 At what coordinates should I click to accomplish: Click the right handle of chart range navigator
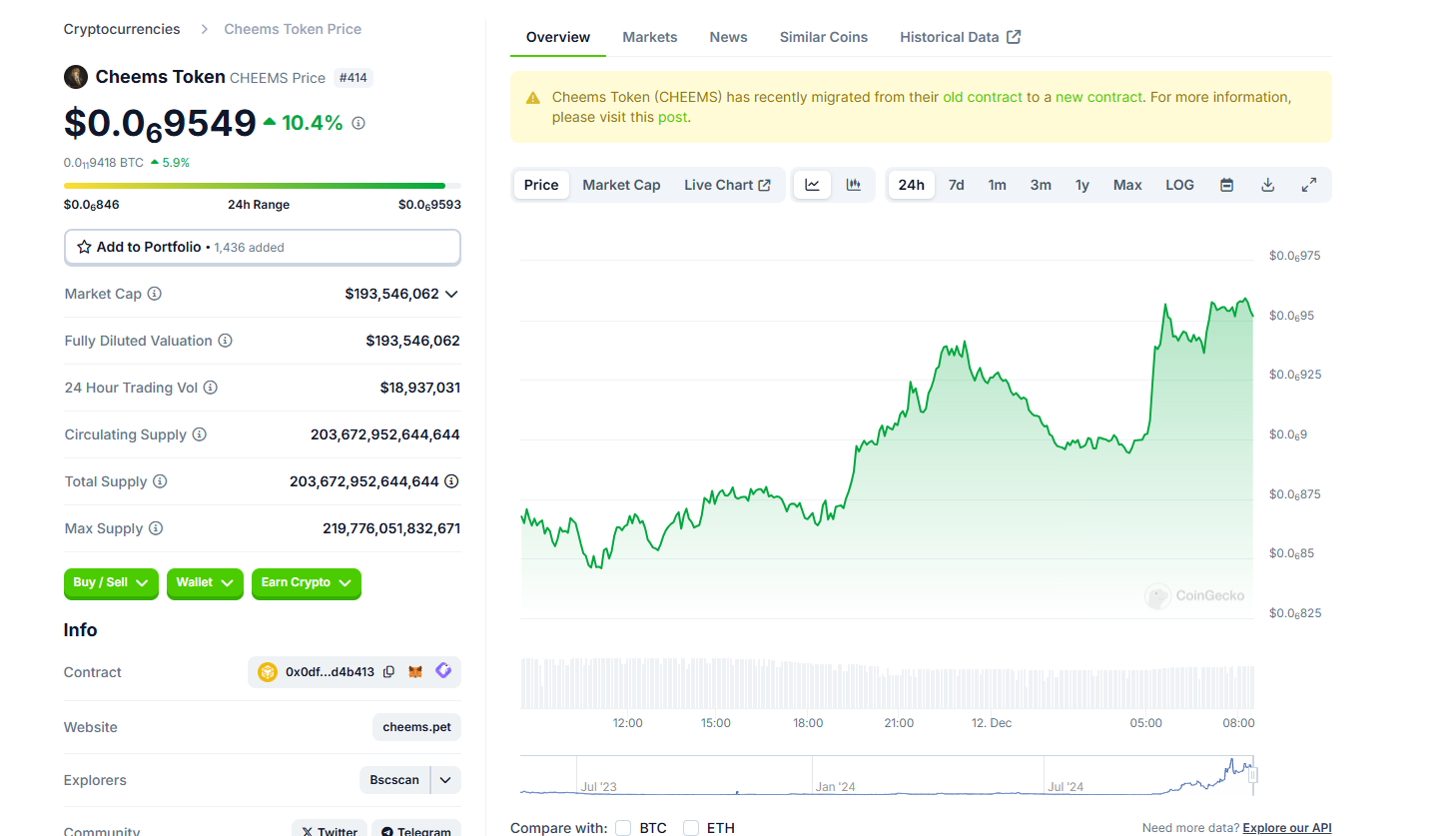[1252, 775]
